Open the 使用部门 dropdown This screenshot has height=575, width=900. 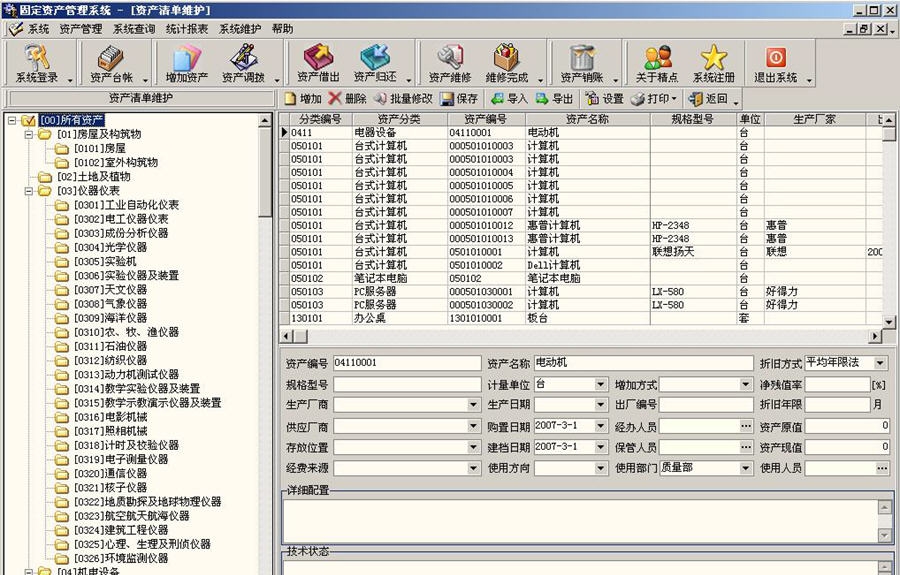746,468
